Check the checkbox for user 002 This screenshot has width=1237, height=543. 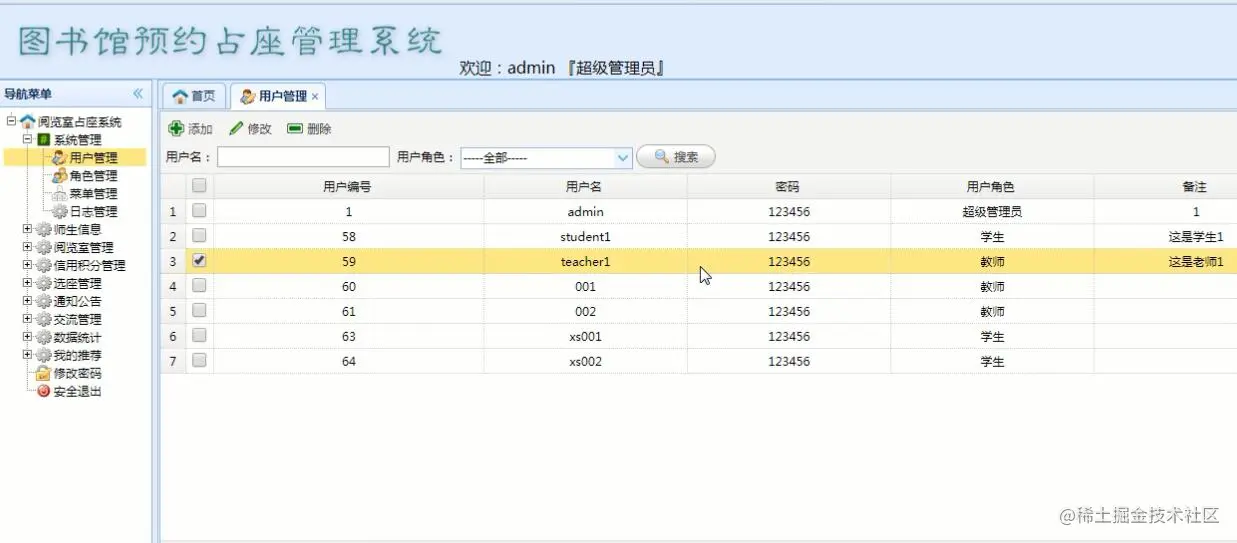(x=199, y=310)
